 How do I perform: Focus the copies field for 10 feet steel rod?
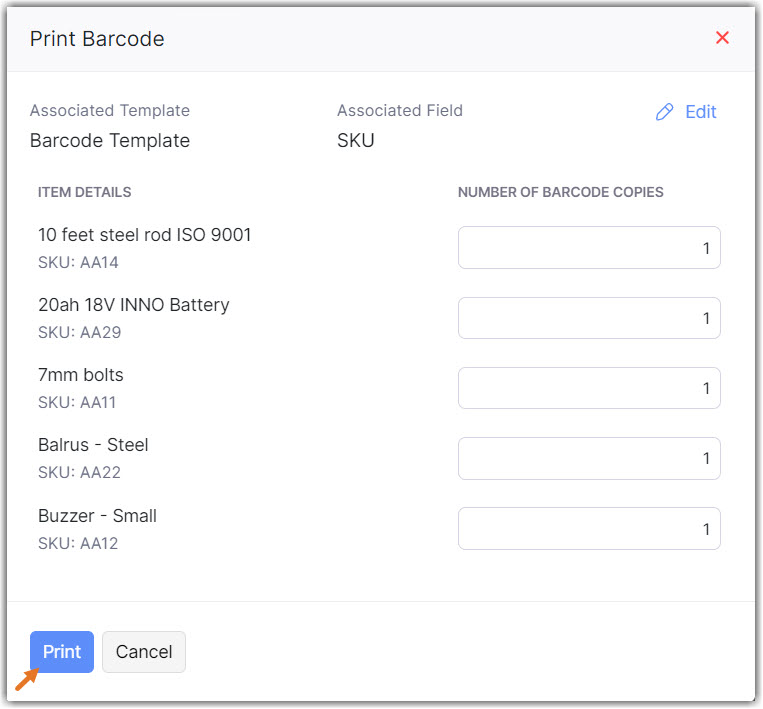tap(589, 248)
